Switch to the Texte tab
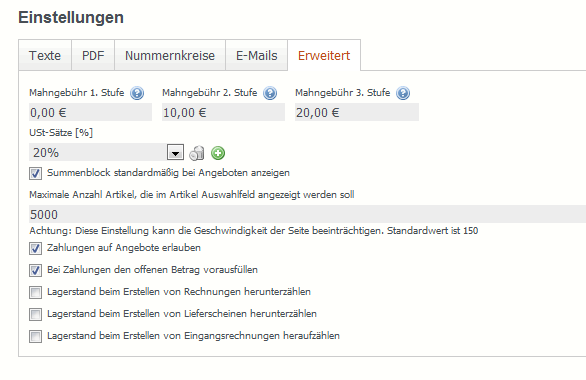The width and height of the screenshot is (586, 380). click(x=45, y=55)
